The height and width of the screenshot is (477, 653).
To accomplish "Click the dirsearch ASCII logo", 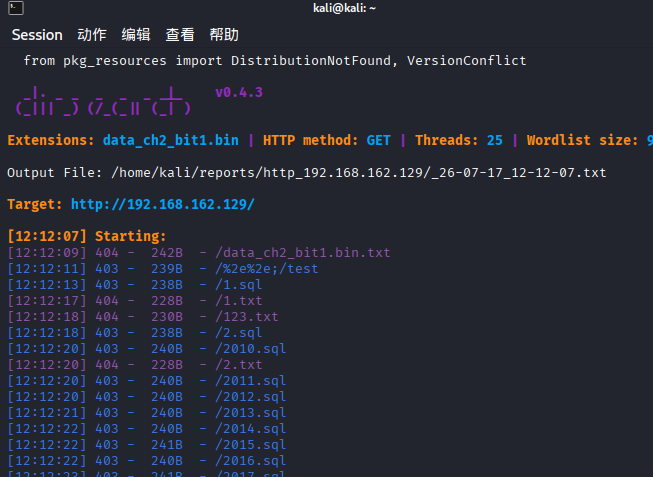I will 103,101.
